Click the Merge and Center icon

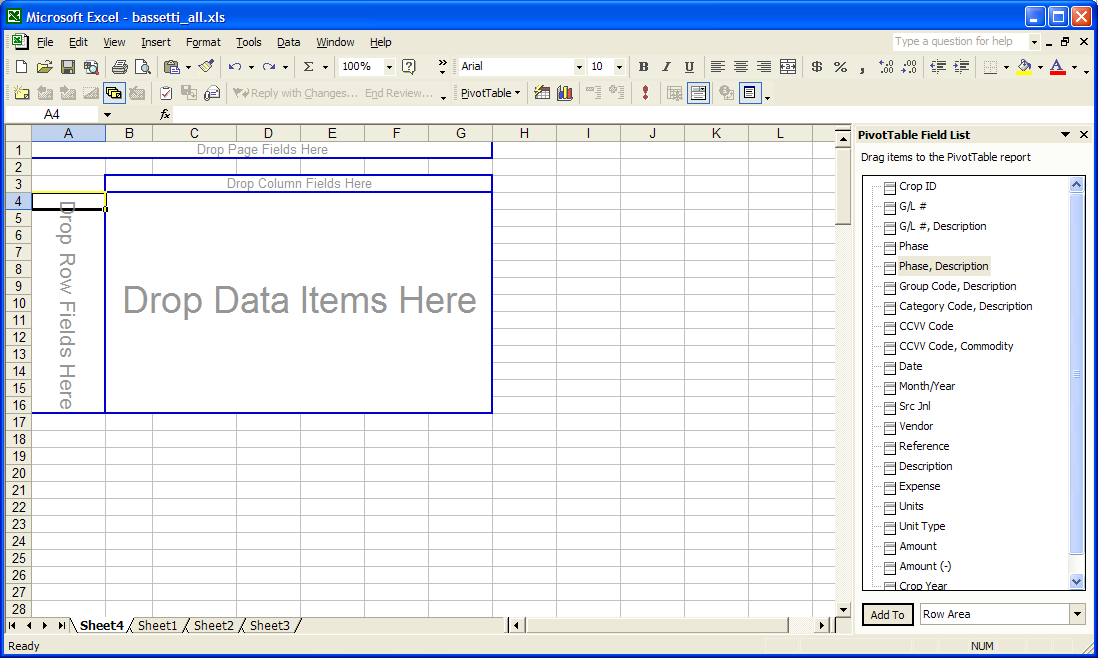click(788, 67)
